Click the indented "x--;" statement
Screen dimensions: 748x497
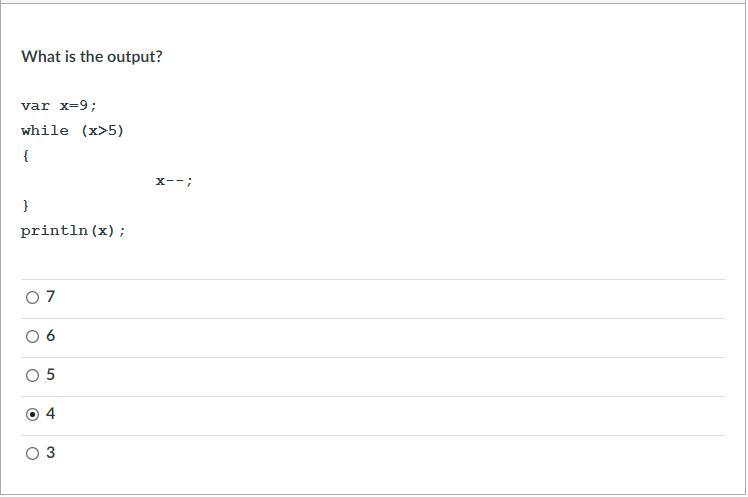(x=174, y=181)
